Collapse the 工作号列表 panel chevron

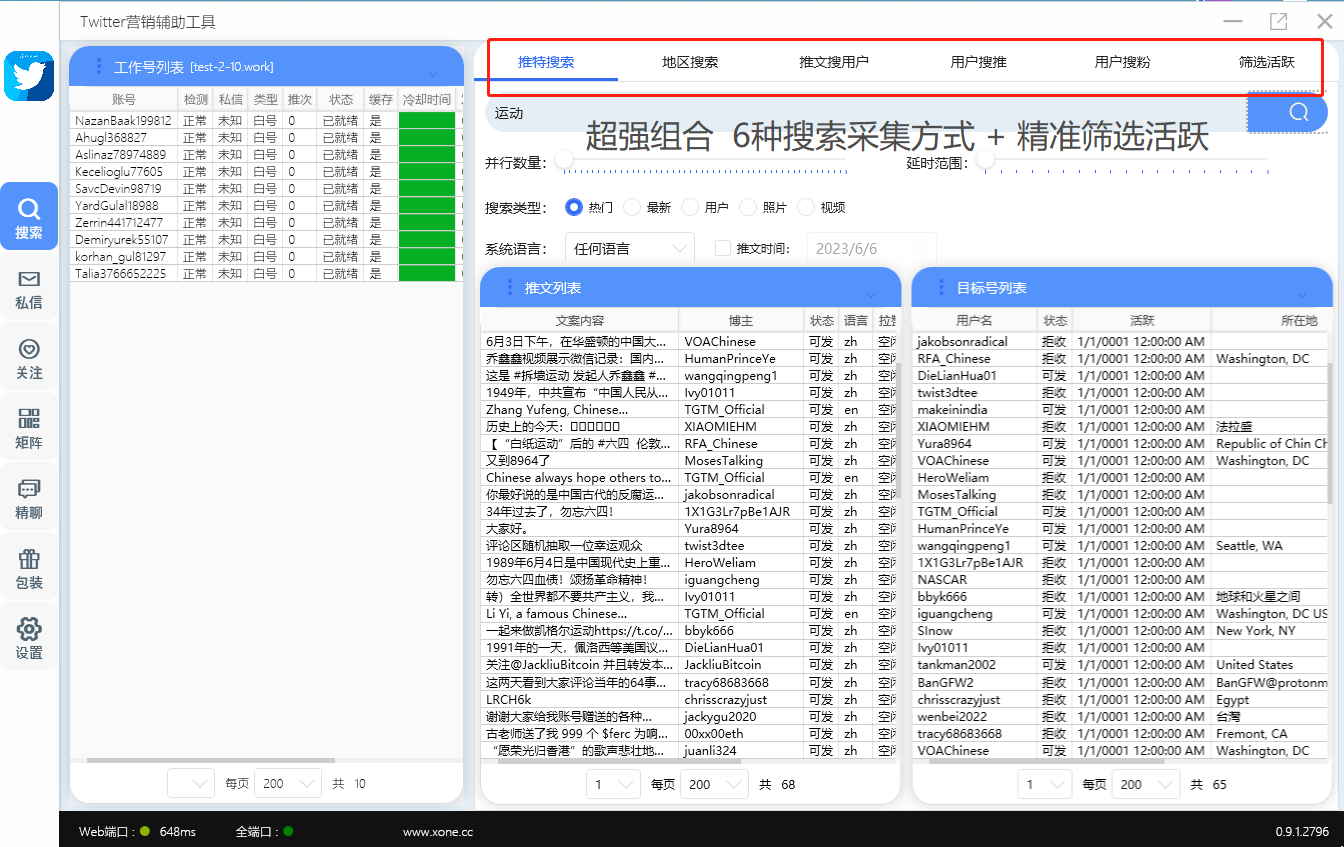click(433, 75)
